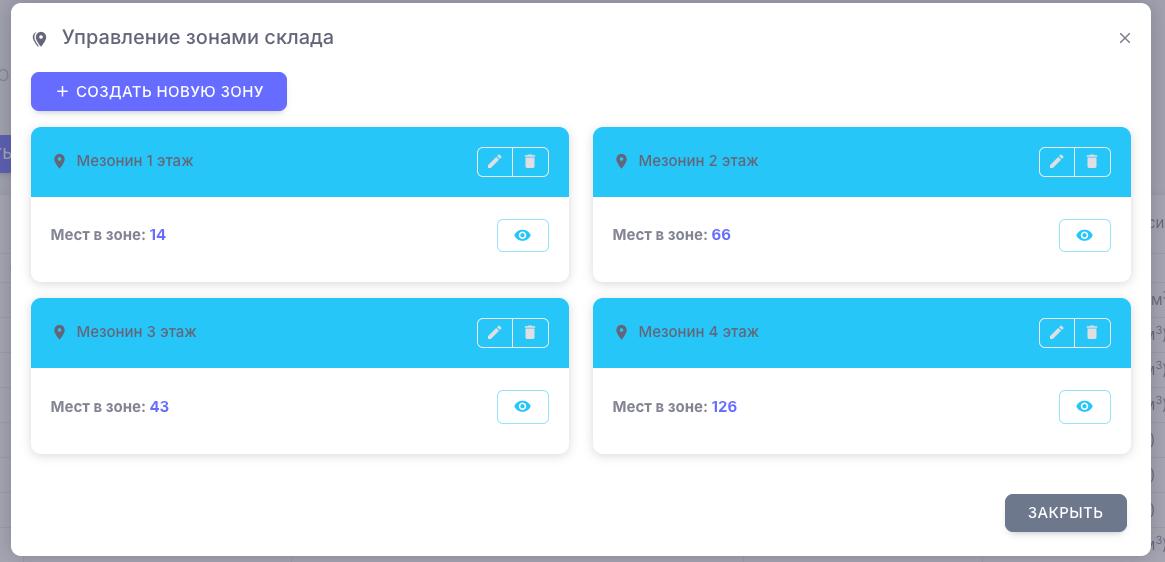This screenshot has width=1165, height=562.
Task: Delete the Мезонин 2 этаж zone
Action: coord(1093,162)
